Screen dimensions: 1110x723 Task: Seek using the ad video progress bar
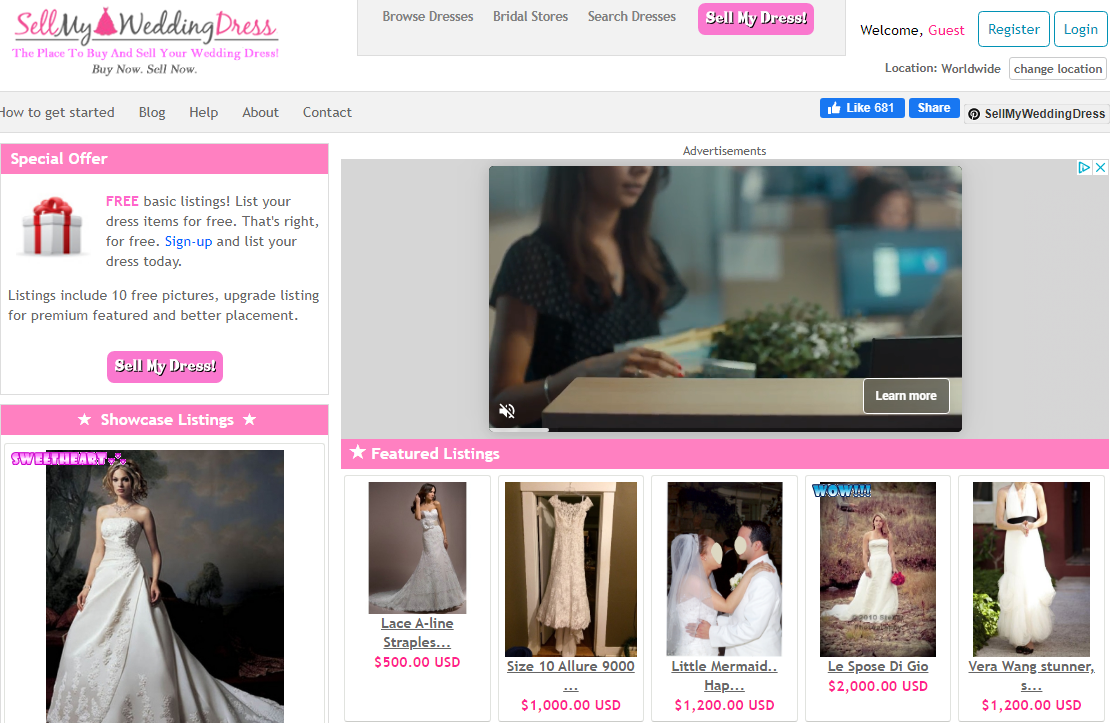click(725, 430)
